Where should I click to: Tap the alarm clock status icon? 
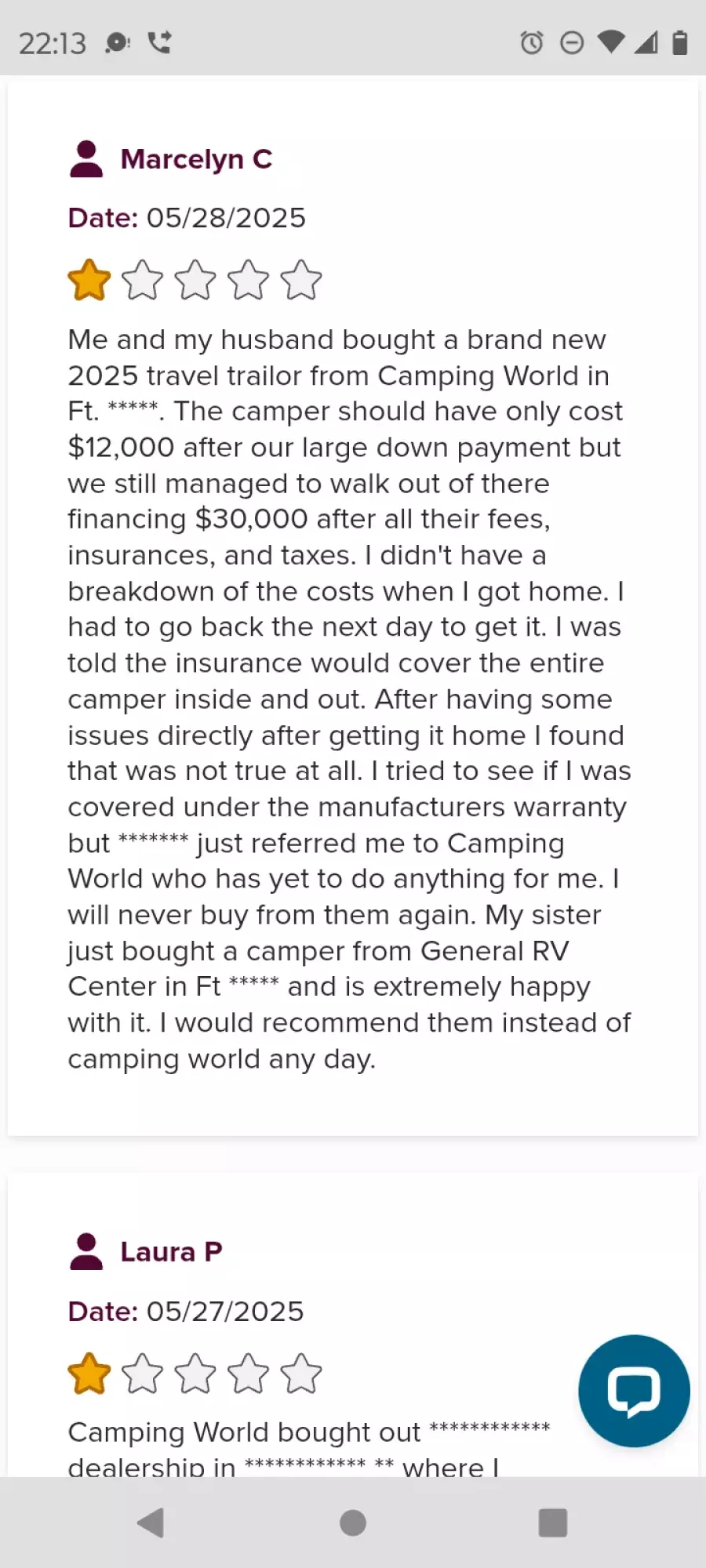coord(532,42)
